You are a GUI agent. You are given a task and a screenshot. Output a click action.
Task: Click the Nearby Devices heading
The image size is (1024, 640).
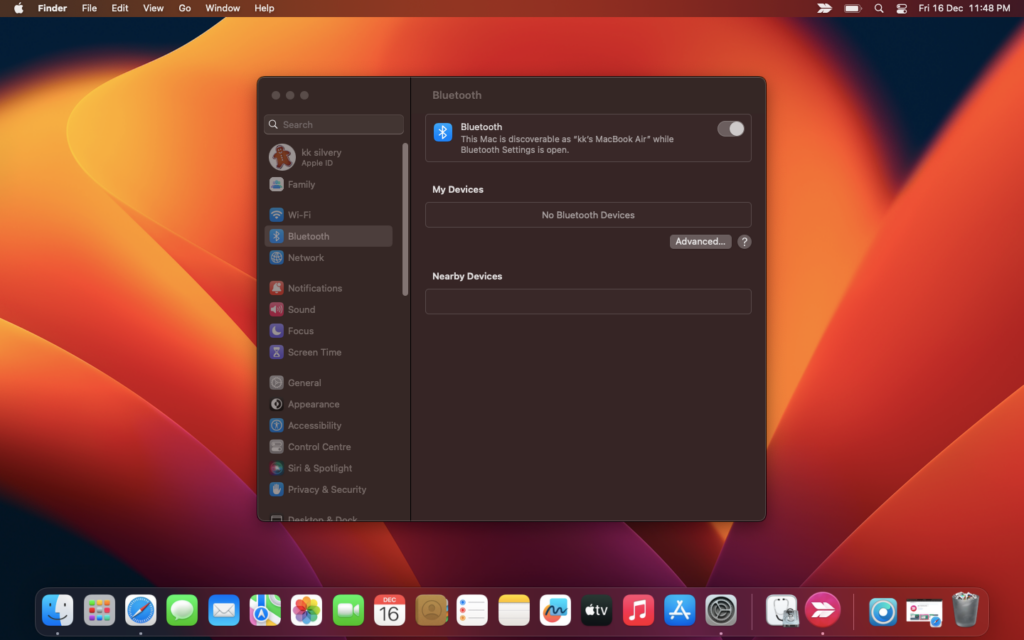pos(467,276)
